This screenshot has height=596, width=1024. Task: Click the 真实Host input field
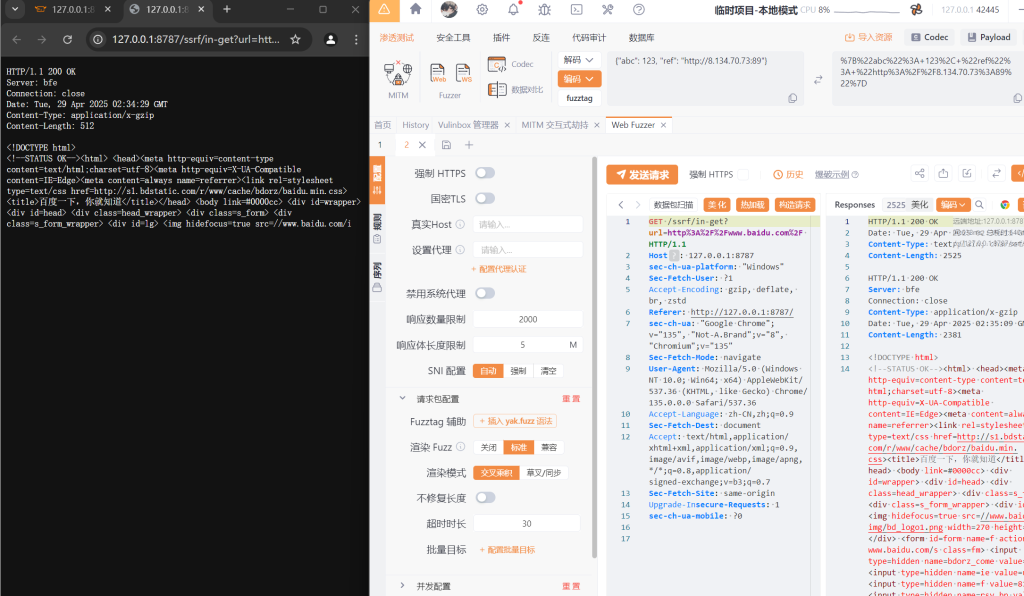click(527, 224)
